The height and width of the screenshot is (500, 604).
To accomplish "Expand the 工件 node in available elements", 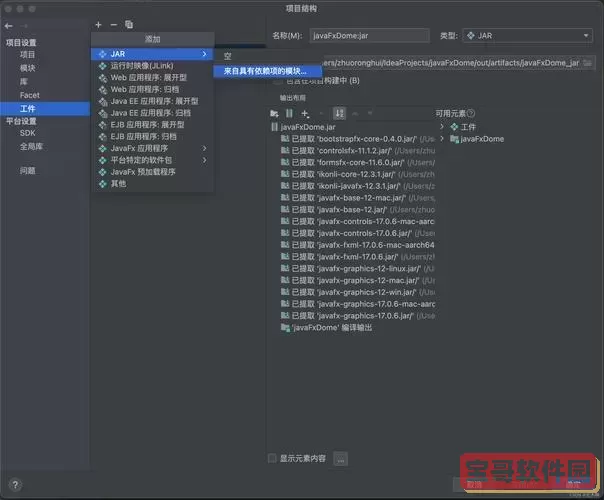I will [x=442, y=126].
